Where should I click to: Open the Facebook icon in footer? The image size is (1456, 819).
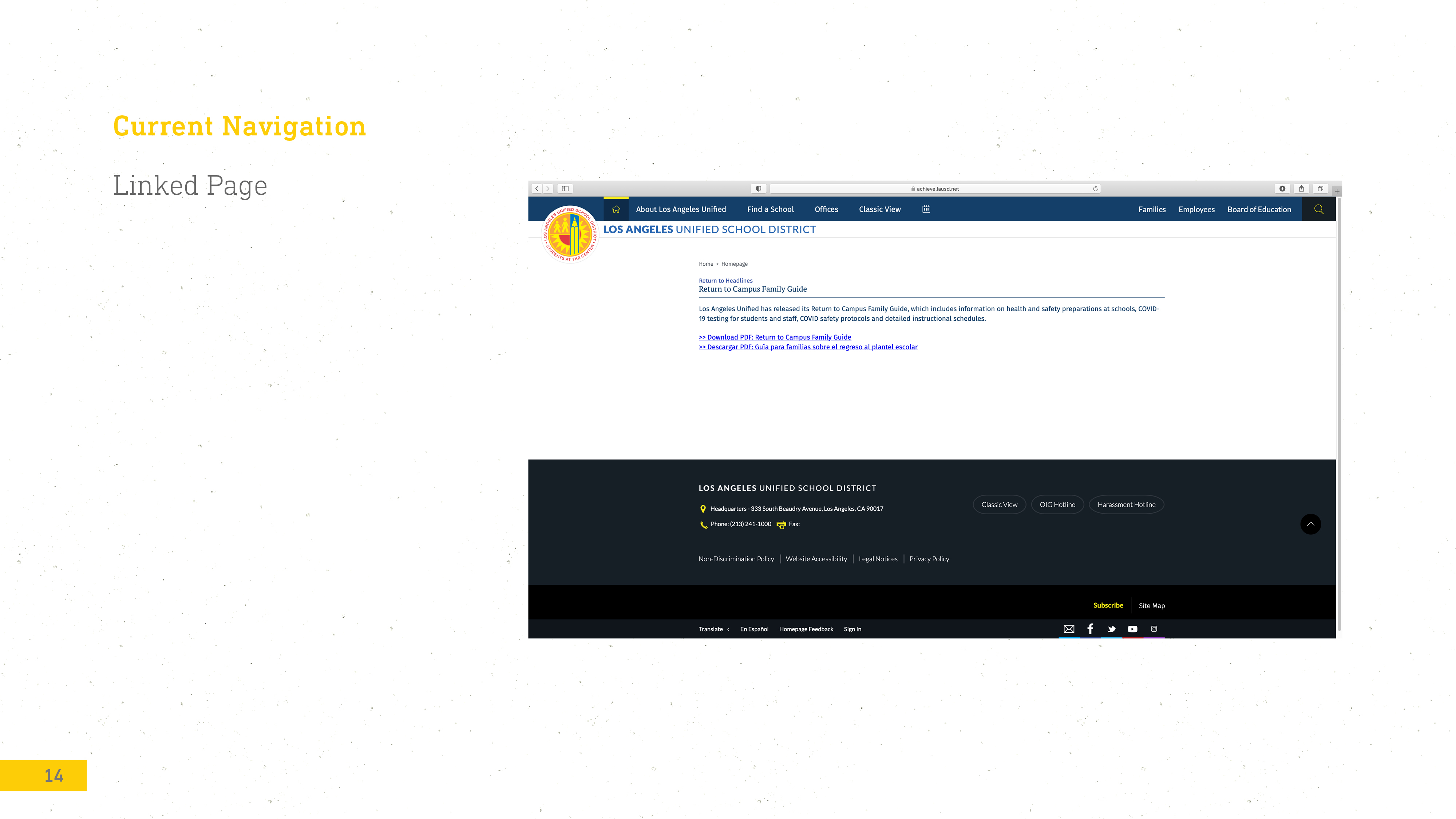click(x=1090, y=629)
